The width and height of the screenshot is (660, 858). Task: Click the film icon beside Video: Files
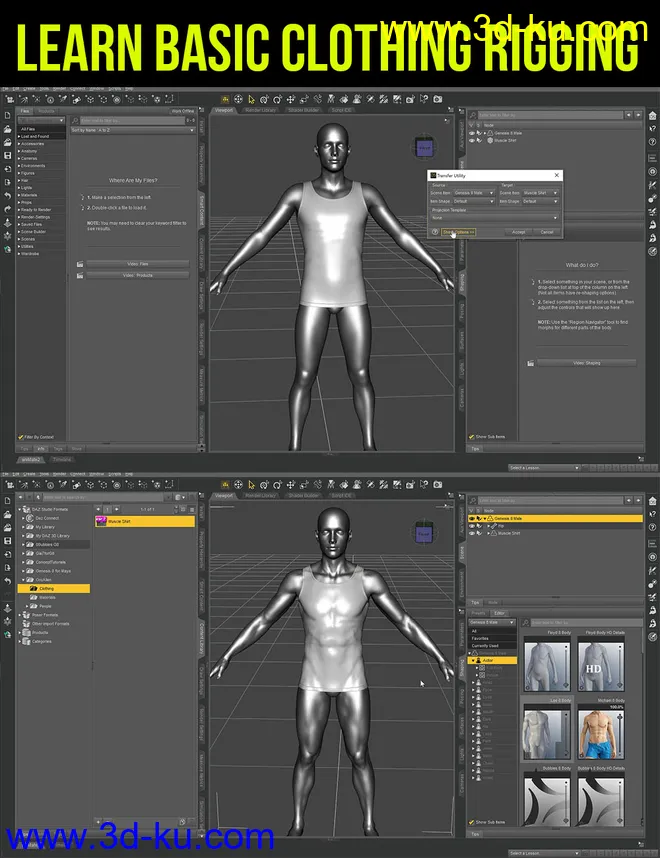pos(80,264)
